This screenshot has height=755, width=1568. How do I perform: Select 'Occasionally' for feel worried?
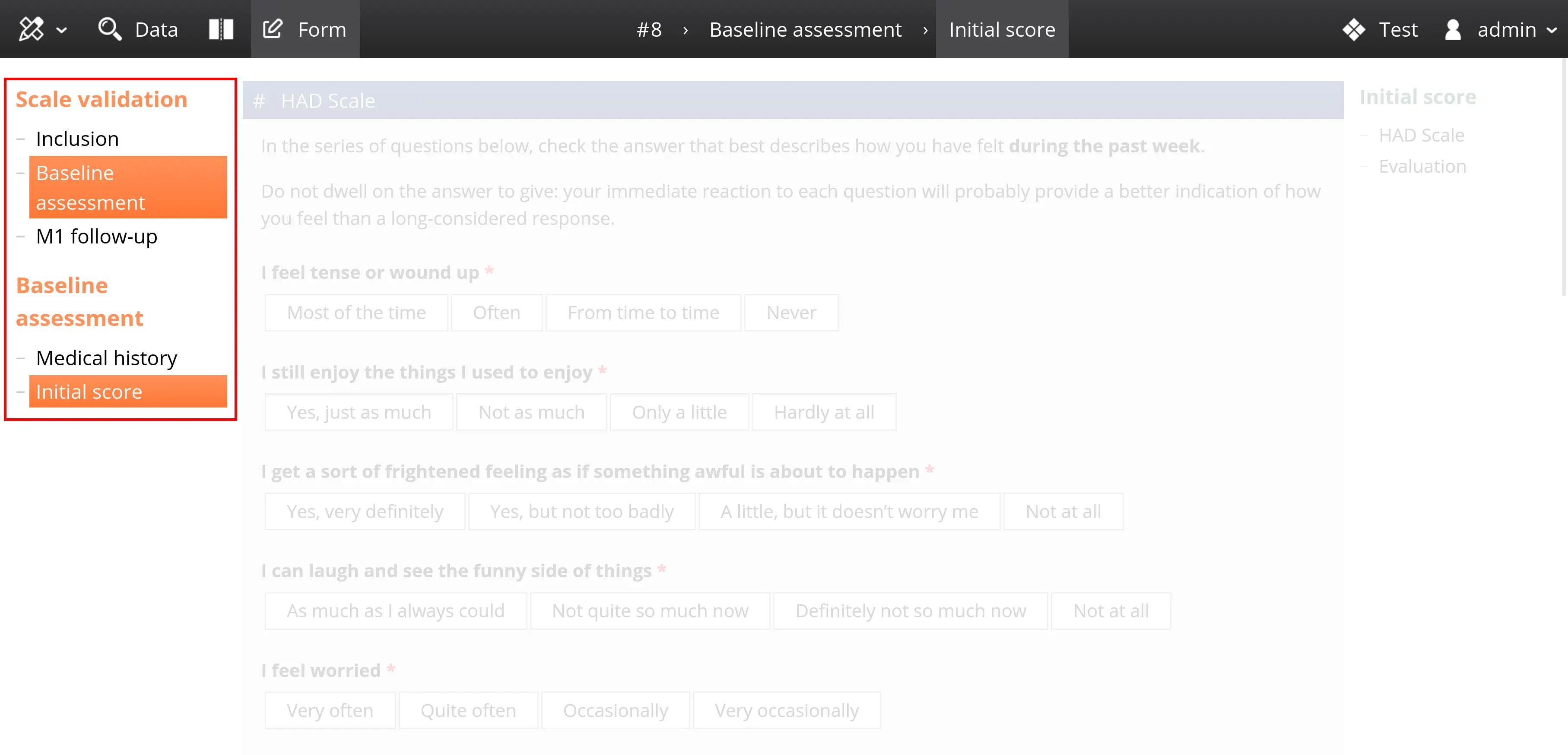[x=615, y=711]
